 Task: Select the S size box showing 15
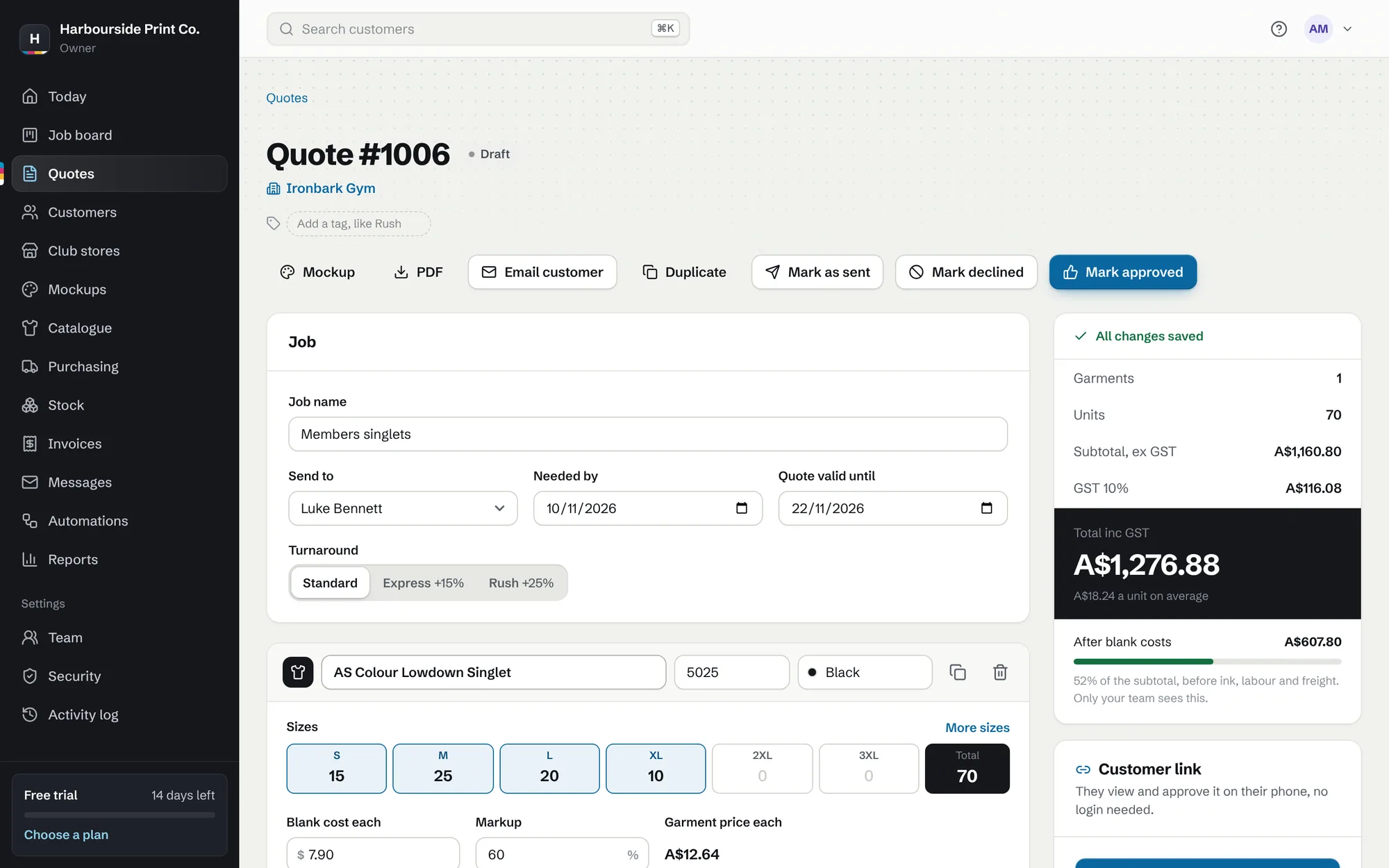point(336,768)
